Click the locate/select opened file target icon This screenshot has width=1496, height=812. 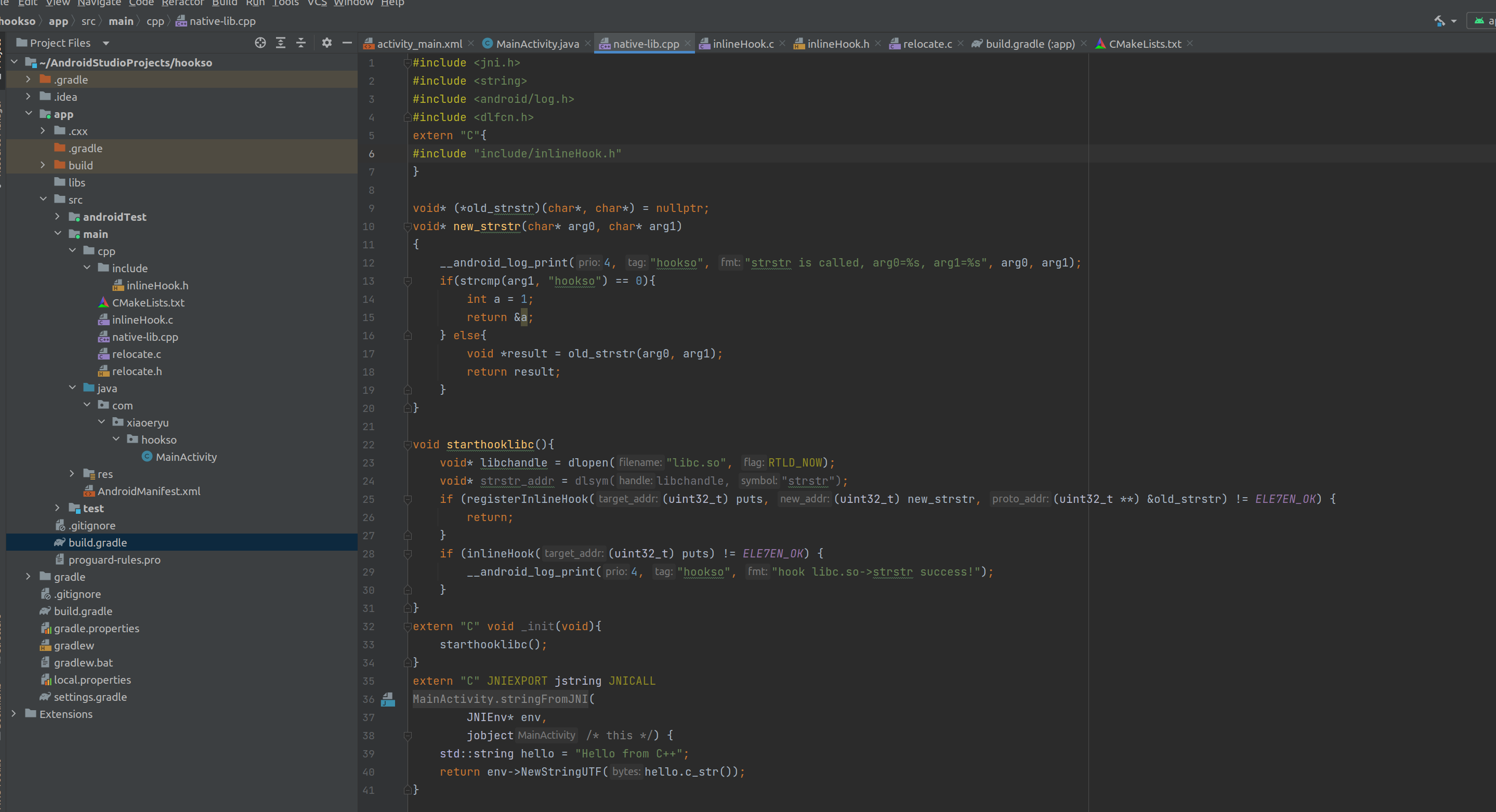[260, 43]
